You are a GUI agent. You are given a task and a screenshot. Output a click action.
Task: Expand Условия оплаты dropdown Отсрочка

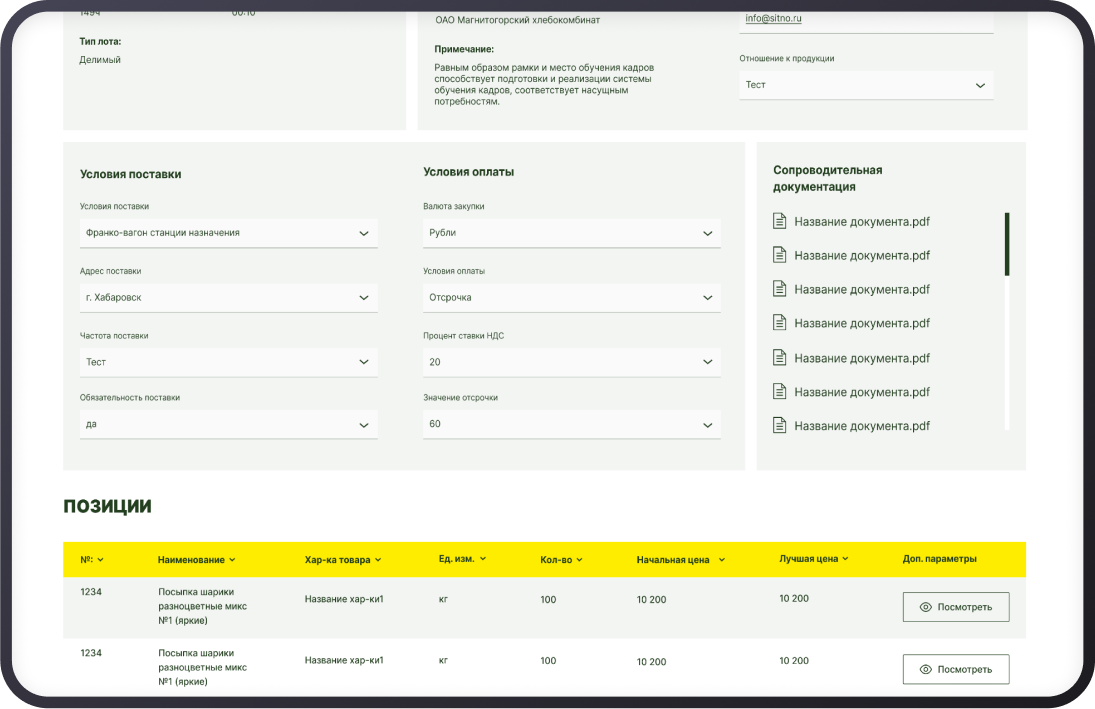[x=571, y=298]
